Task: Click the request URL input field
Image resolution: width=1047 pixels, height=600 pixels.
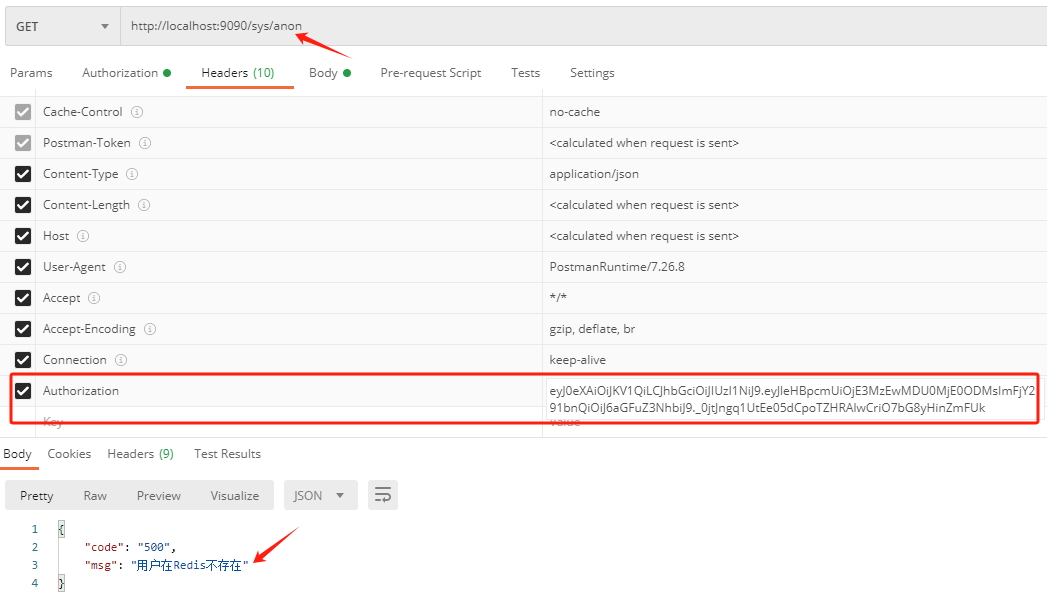Action: 584,27
